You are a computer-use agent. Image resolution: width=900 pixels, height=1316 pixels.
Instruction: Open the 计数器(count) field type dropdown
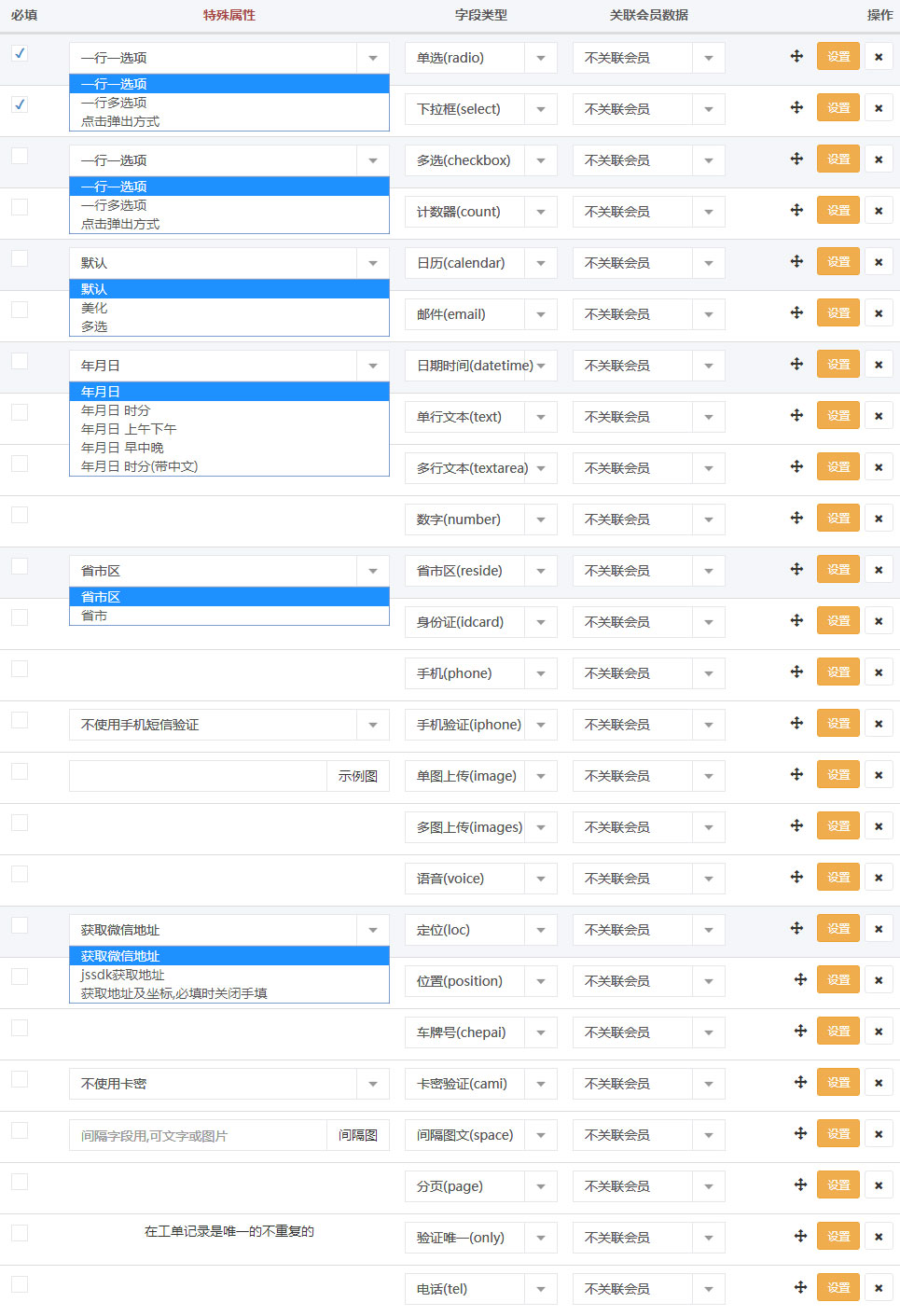coord(541,212)
